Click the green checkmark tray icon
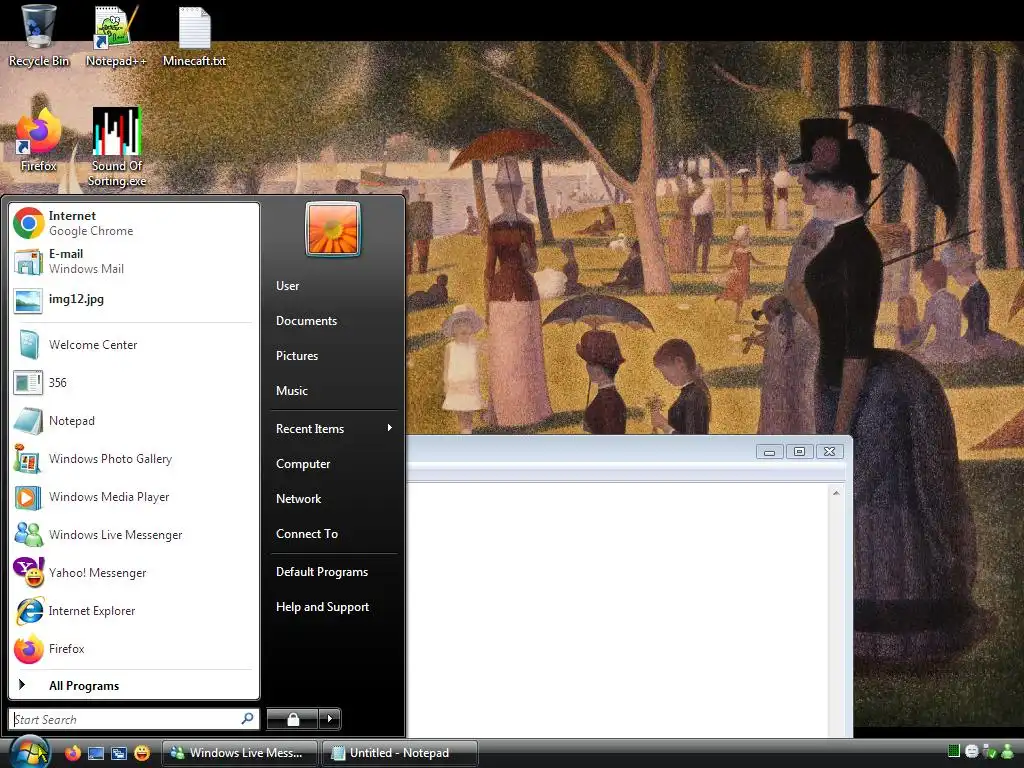 click(x=989, y=752)
